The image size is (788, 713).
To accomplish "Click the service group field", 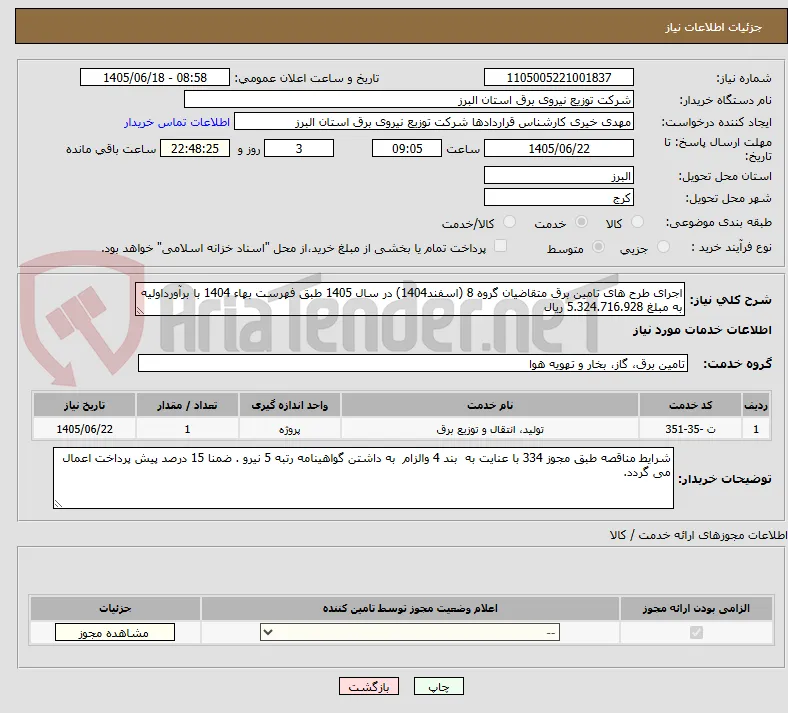I will coord(413,363).
